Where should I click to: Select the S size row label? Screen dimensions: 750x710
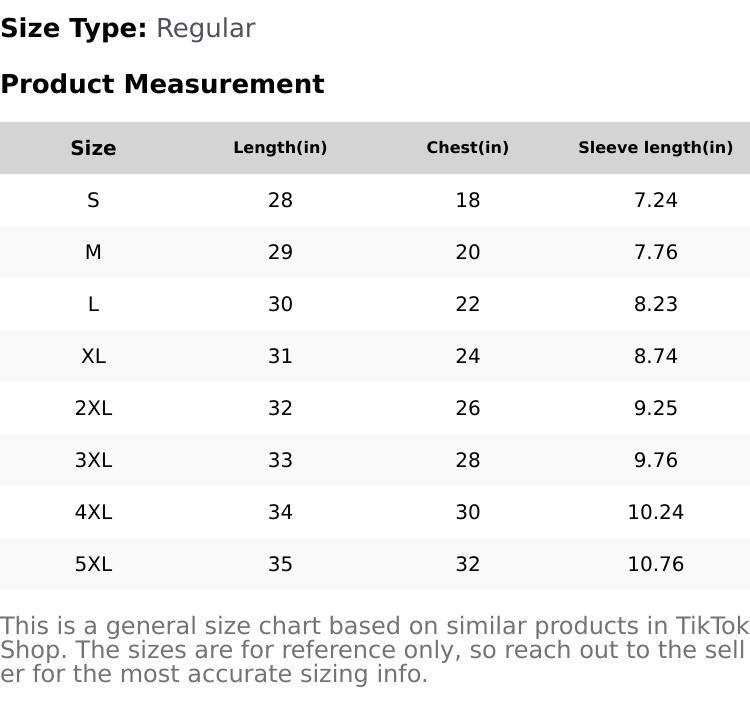point(93,200)
